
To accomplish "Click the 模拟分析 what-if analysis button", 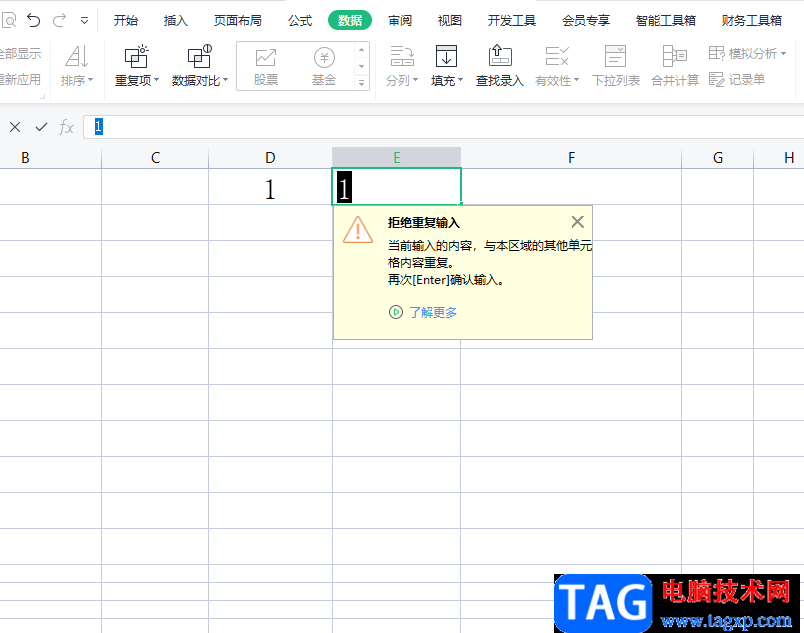I will [x=743, y=53].
